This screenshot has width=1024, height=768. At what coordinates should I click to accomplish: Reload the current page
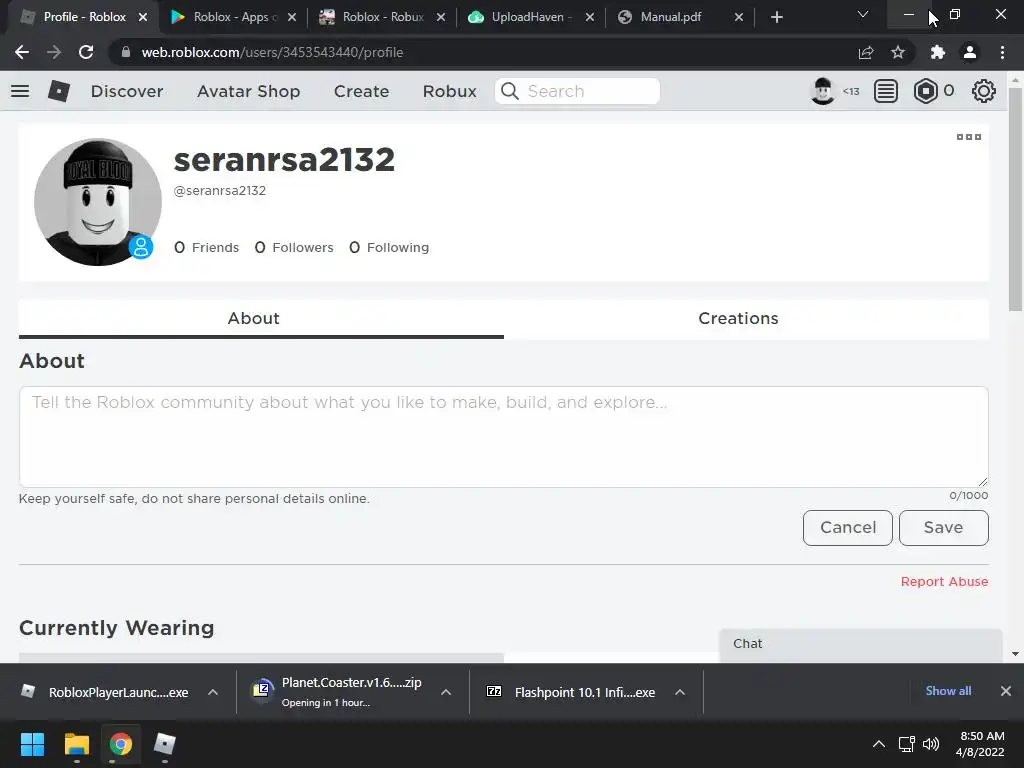86,52
